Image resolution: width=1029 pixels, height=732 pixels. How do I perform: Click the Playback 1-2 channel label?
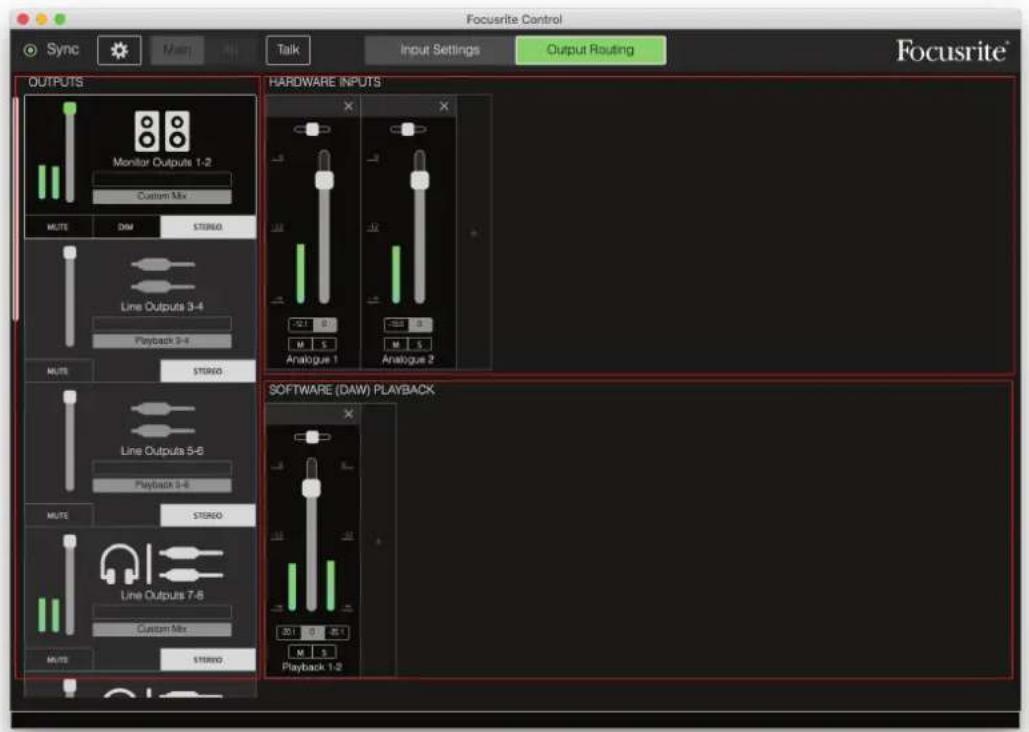click(x=312, y=667)
